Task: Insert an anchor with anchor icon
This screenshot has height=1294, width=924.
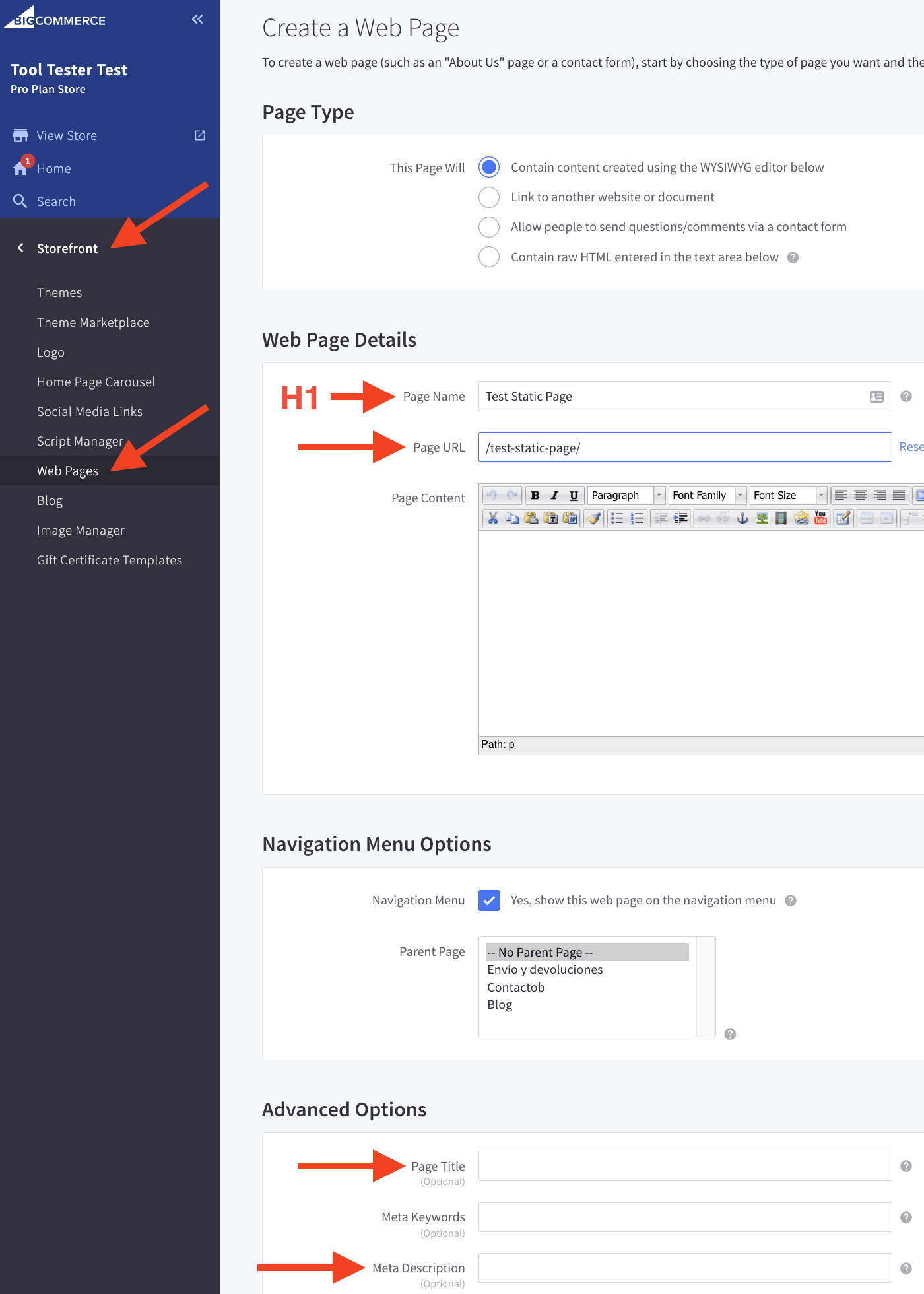Action: point(742,518)
